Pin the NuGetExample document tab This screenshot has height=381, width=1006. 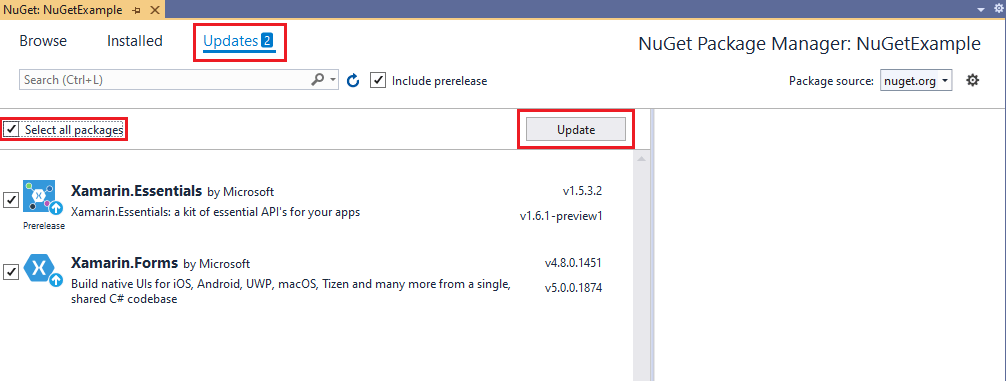point(136,11)
